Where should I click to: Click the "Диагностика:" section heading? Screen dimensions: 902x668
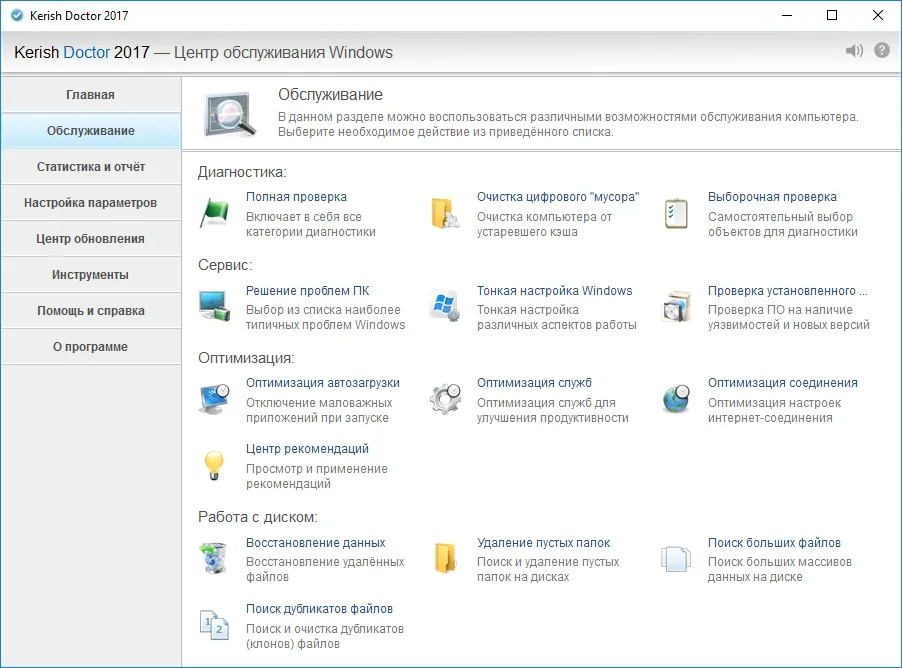tap(242, 172)
